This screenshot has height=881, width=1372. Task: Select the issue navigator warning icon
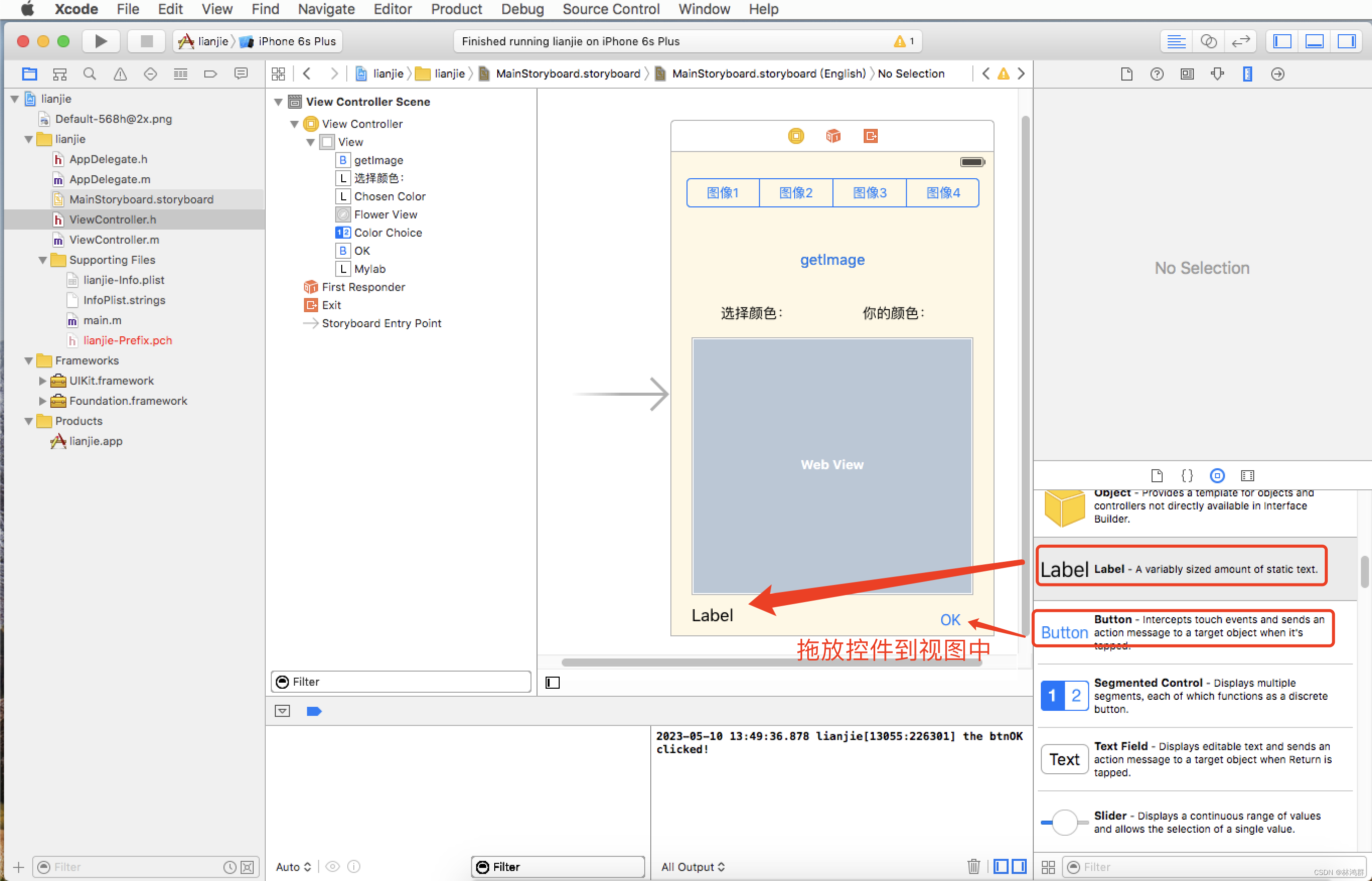[x=119, y=73]
